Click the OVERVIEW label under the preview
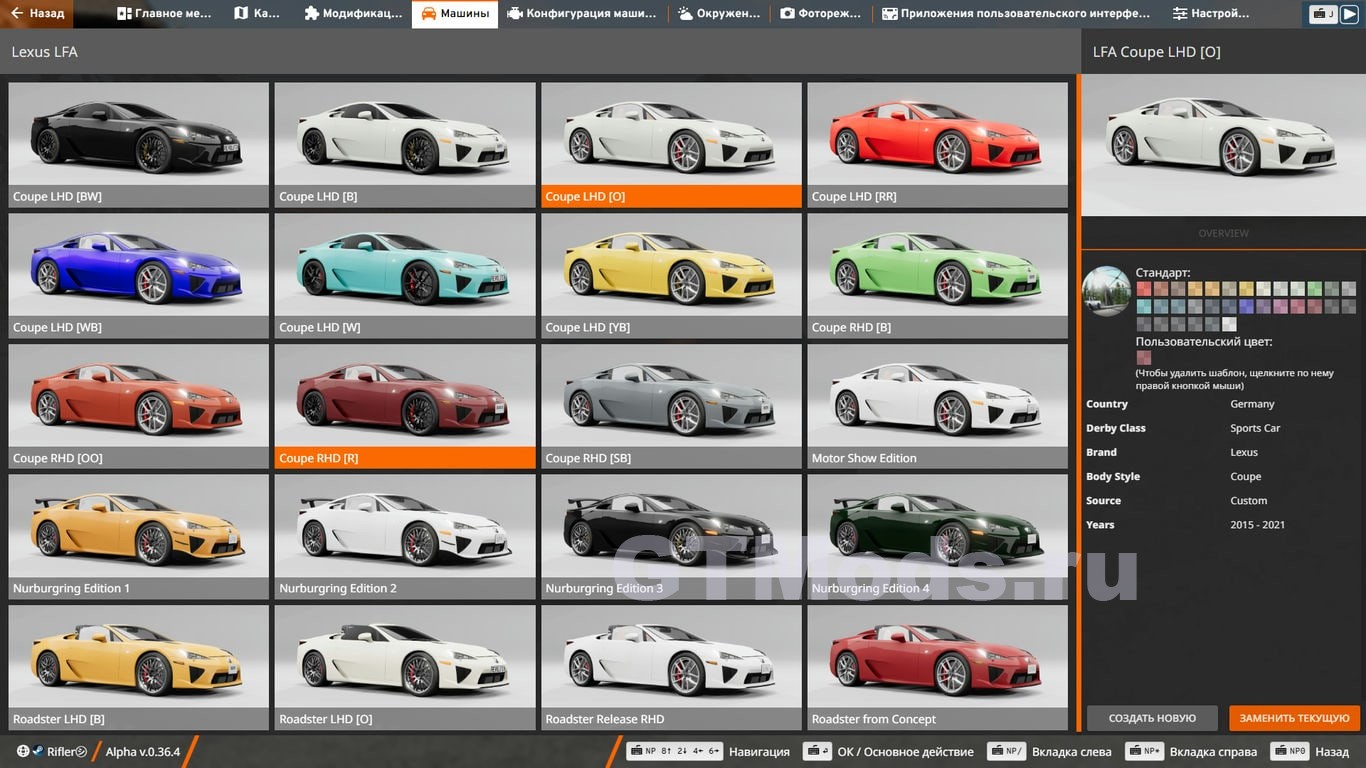The width and height of the screenshot is (1366, 768). pyautogui.click(x=1223, y=233)
